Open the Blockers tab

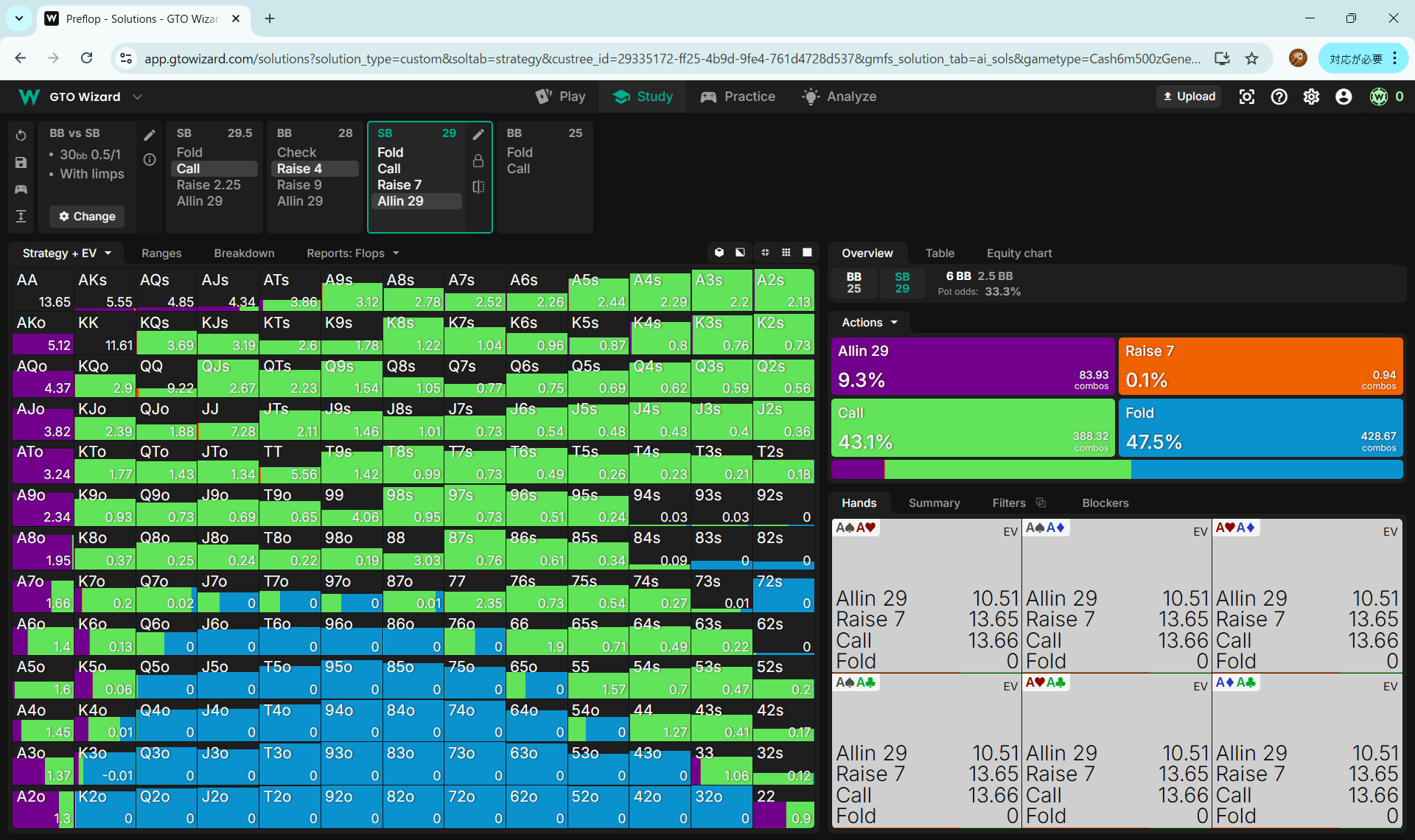point(1105,503)
